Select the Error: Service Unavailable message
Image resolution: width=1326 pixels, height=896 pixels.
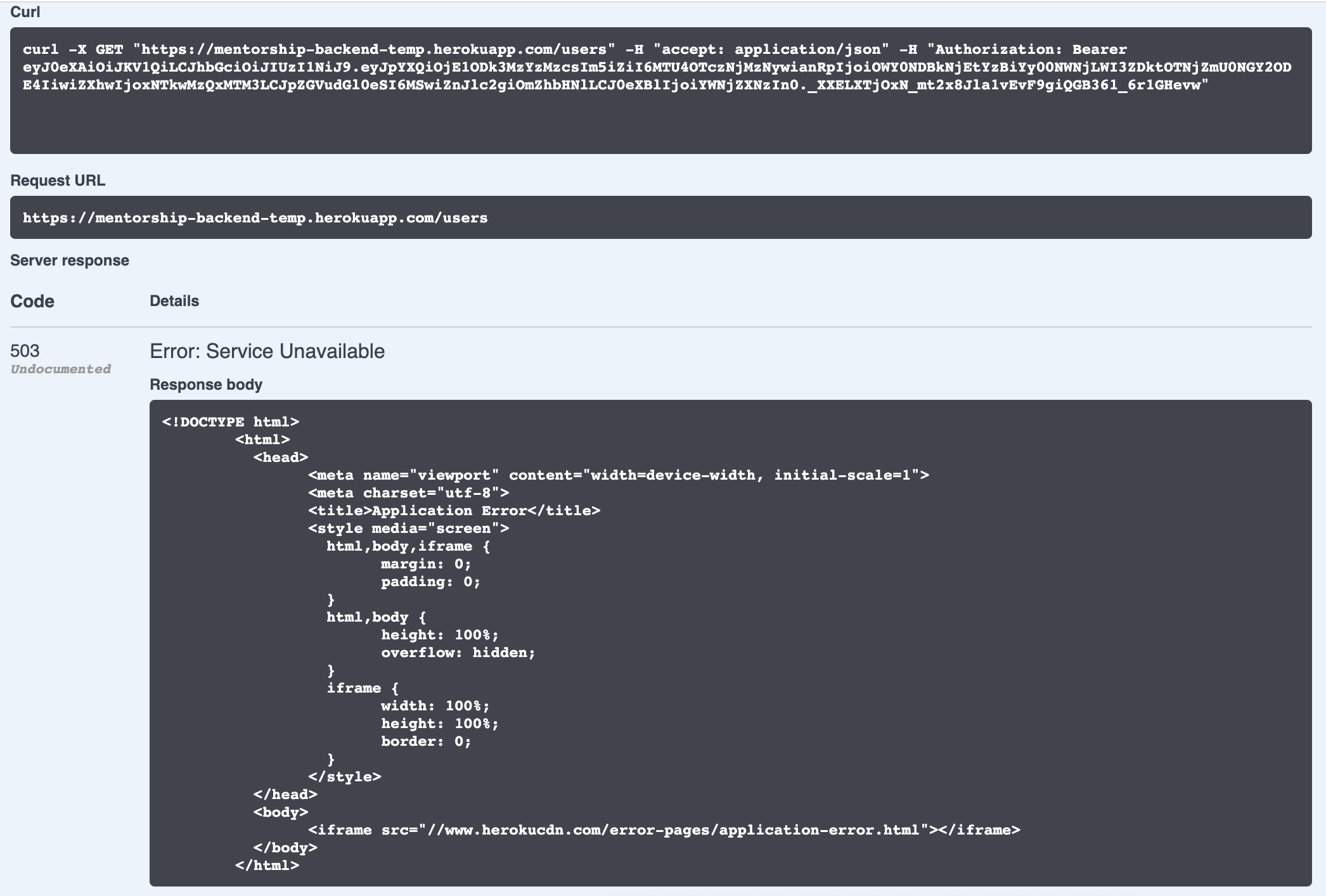[266, 350]
